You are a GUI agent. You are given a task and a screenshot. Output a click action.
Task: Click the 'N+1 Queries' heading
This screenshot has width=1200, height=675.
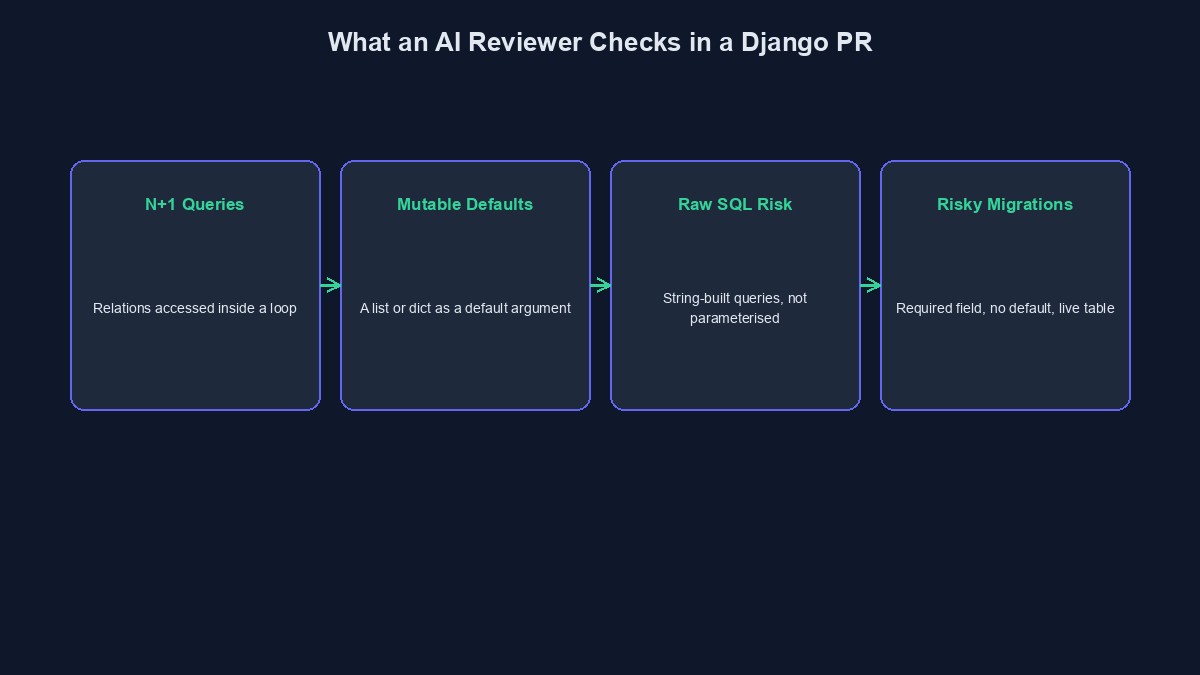[x=195, y=204]
